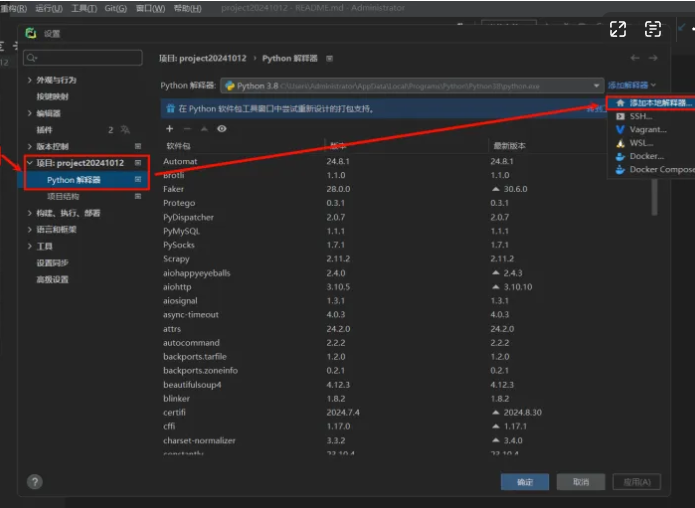
Task: Toggle show early releases eye icon
Action: click(x=222, y=129)
